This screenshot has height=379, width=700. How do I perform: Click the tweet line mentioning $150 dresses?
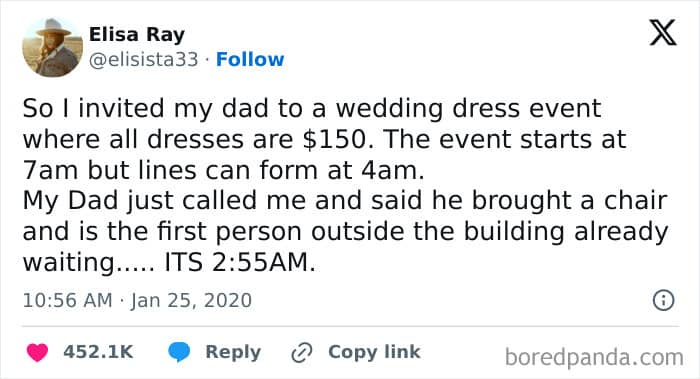(325, 140)
